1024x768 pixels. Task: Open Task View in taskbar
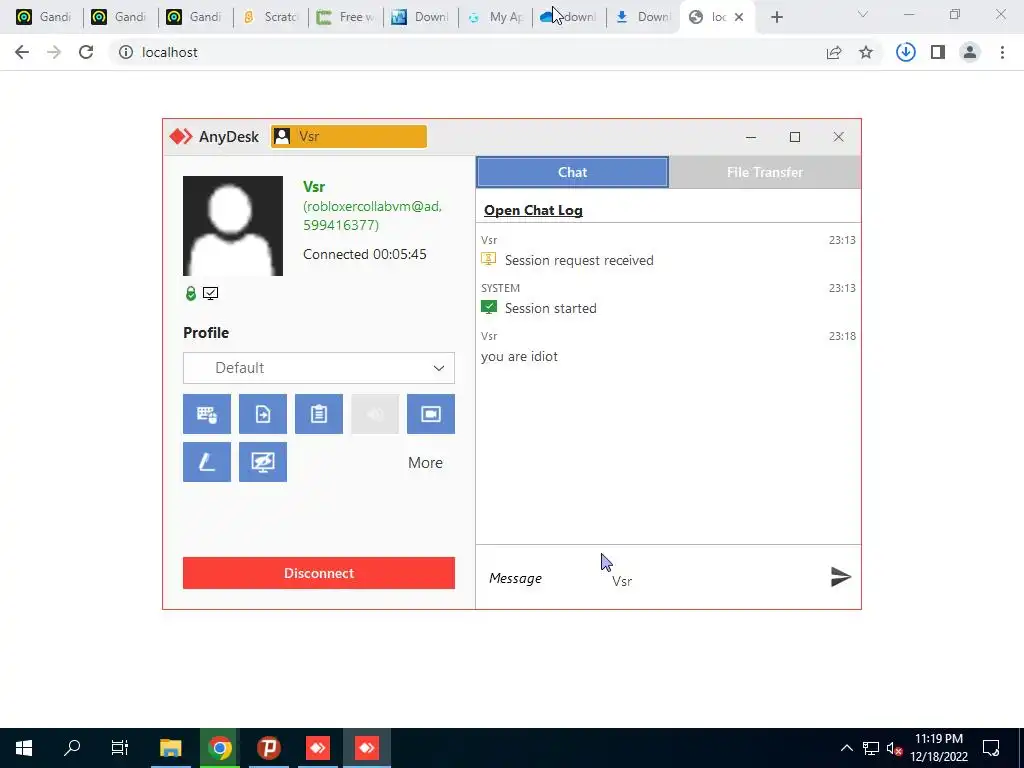(120, 748)
